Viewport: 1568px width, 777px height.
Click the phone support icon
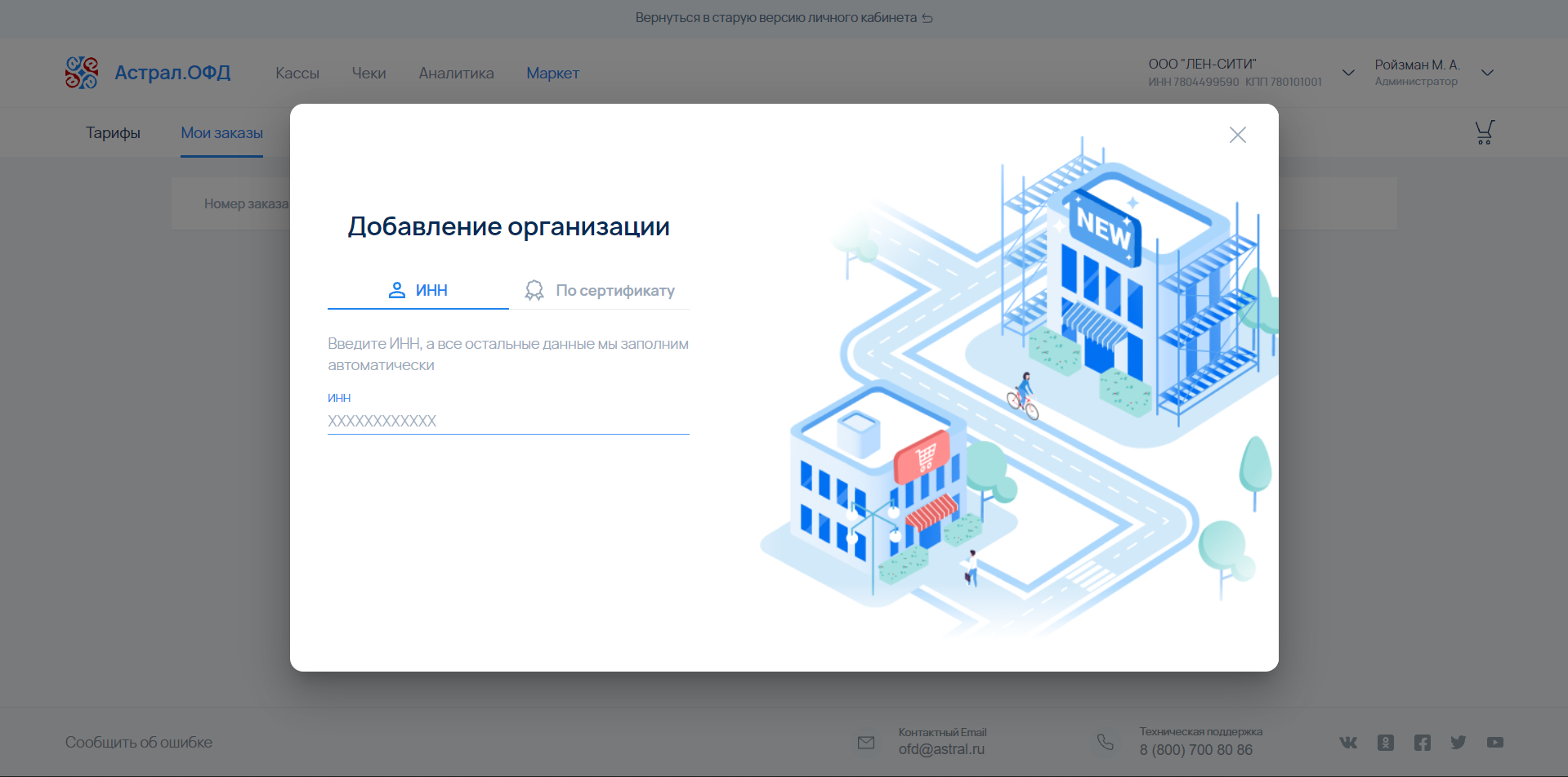(x=1105, y=742)
